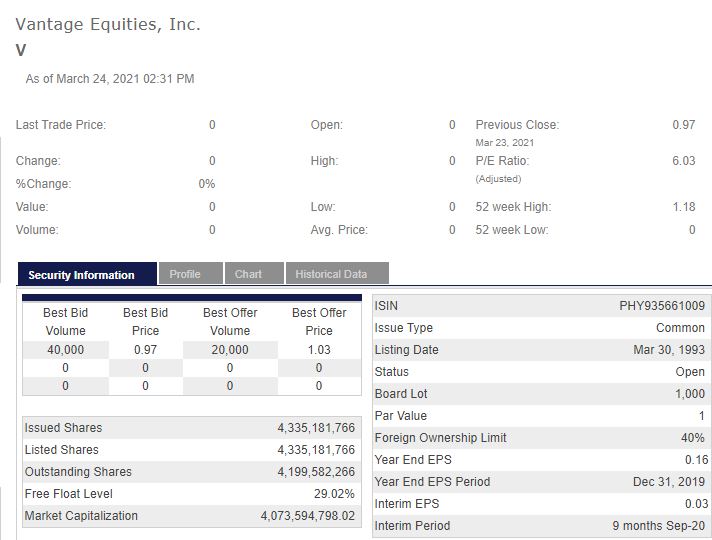Click the P/E Ratio 6.03 value
Viewport: 712px width, 540px height.
(684, 160)
